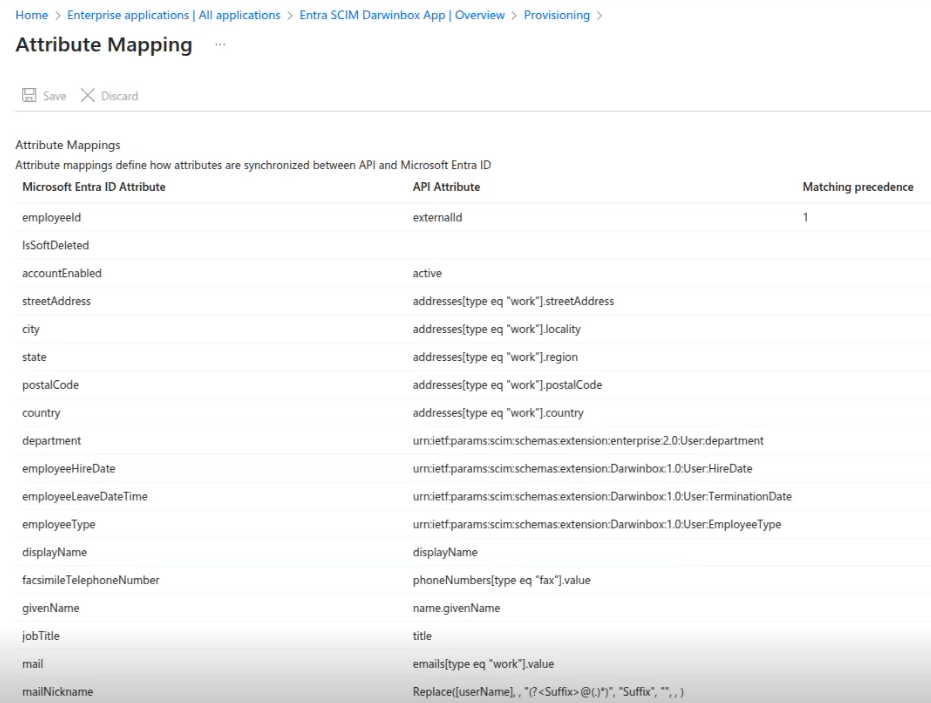Click the Matching precedence column header
The width and height of the screenshot is (931, 703).
(858, 187)
